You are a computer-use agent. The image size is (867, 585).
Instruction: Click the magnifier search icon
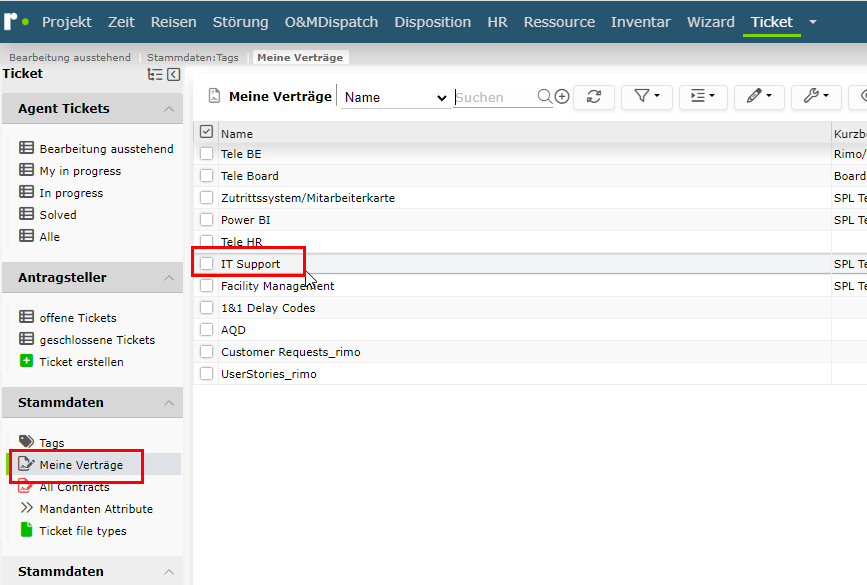[545, 96]
